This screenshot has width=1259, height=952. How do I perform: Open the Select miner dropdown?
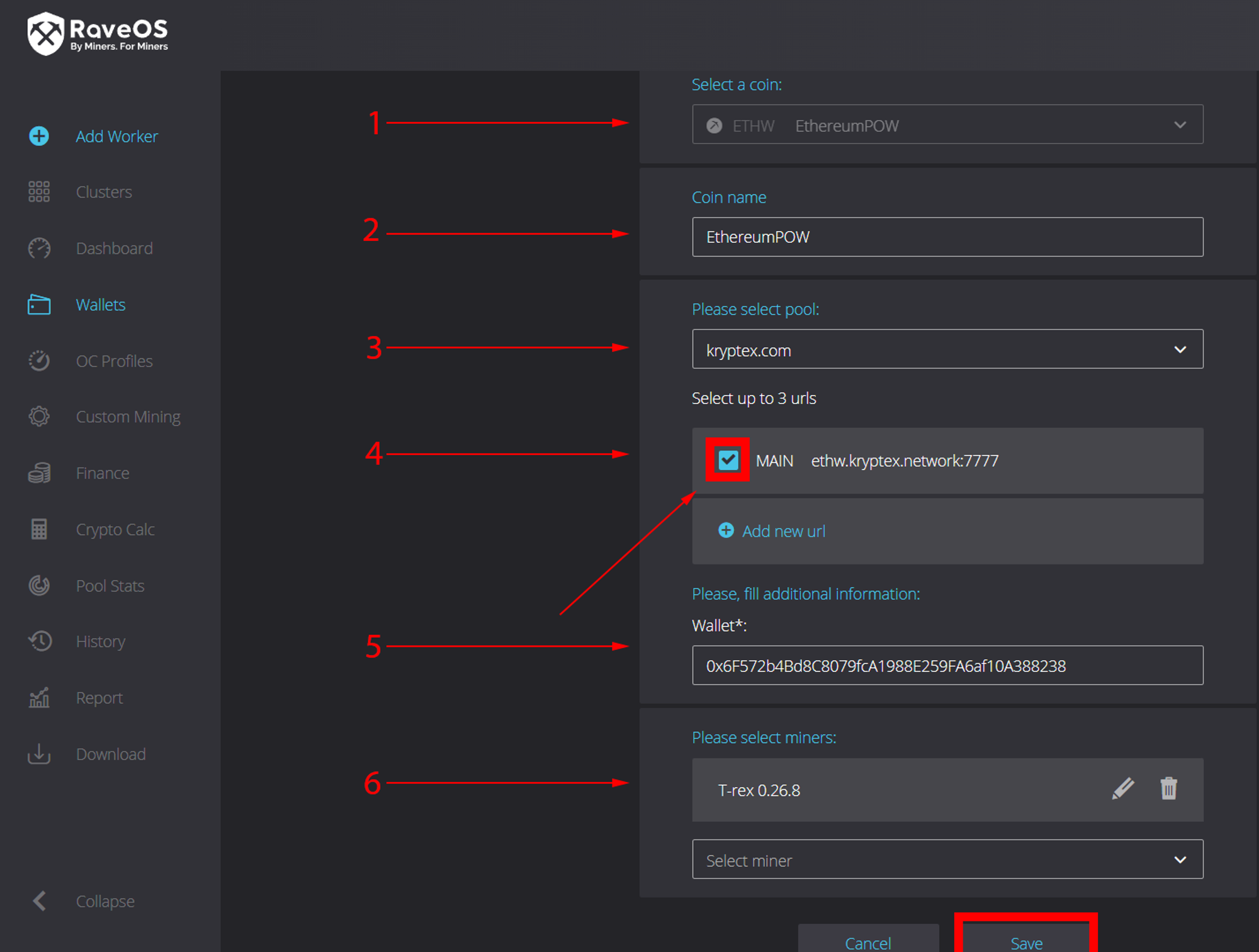[947, 859]
